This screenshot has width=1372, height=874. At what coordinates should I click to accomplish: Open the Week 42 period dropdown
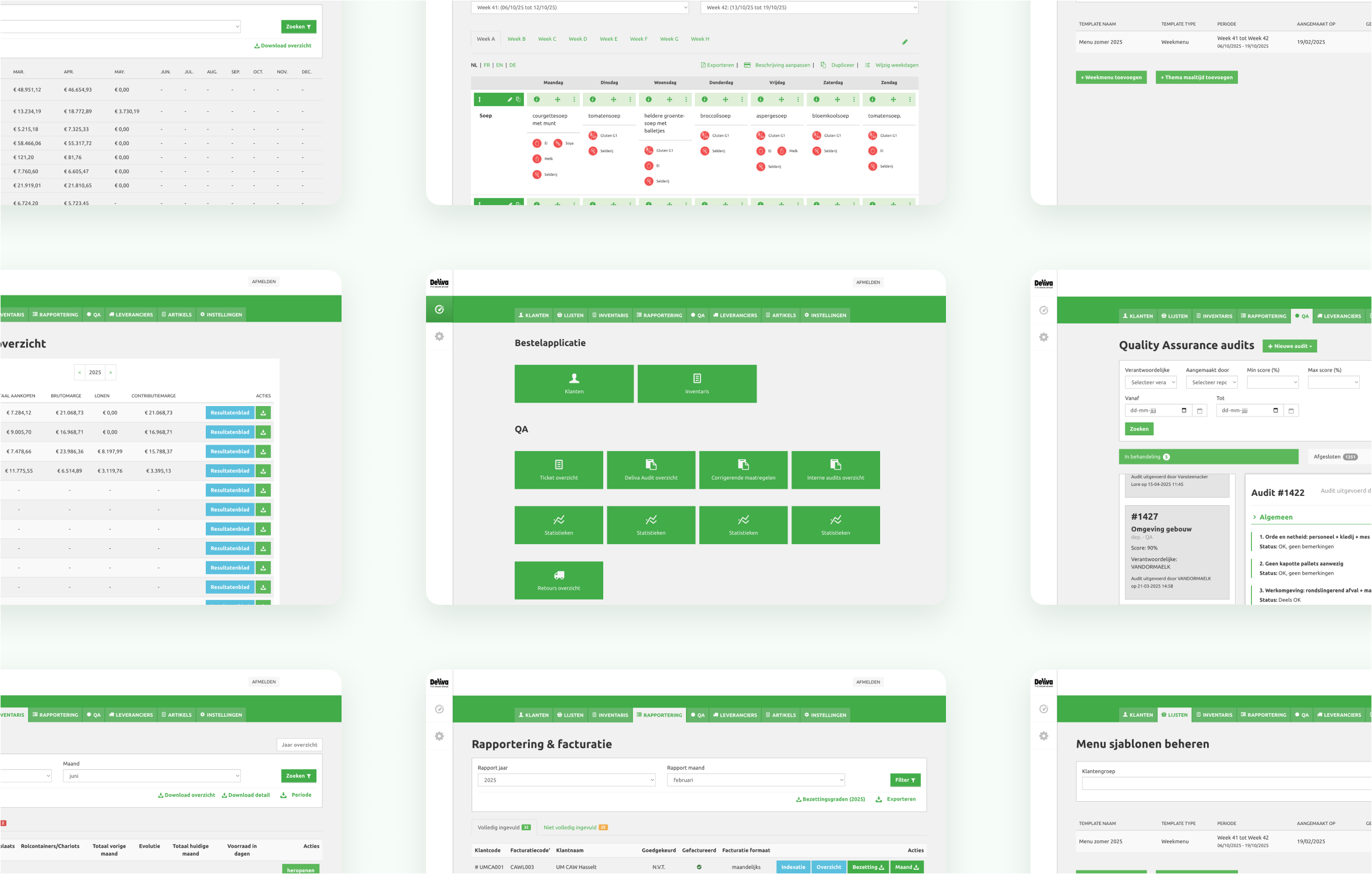[x=810, y=8]
